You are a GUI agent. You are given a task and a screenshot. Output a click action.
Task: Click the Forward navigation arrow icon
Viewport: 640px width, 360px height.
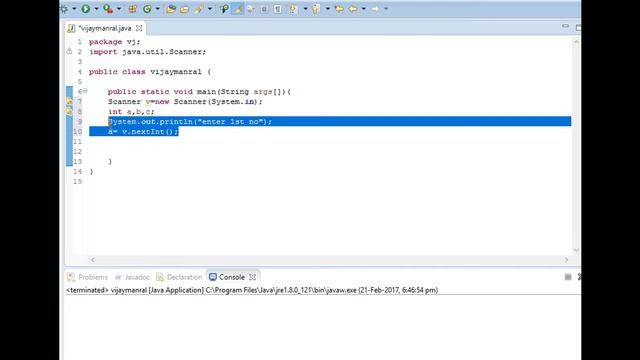coord(375,9)
